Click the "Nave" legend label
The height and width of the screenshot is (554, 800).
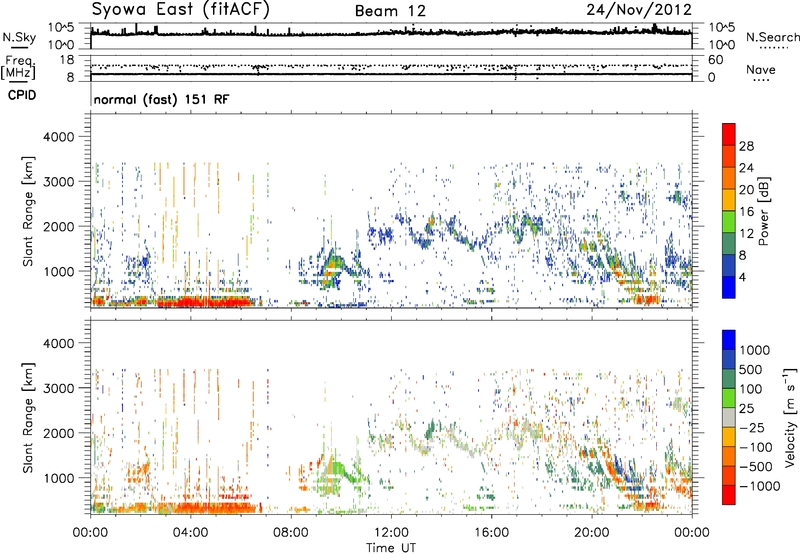tap(761, 69)
